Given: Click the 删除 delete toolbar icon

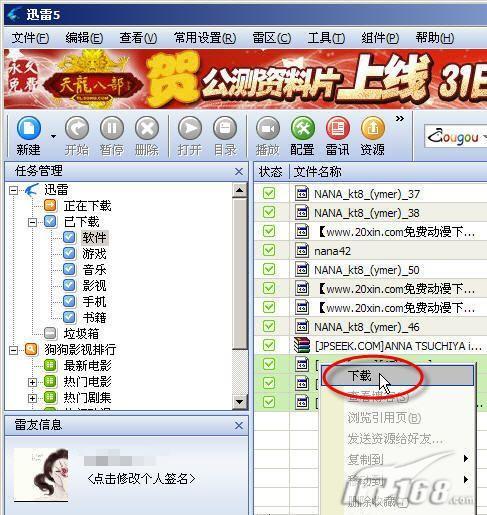Looking at the screenshot, I should point(147,128).
